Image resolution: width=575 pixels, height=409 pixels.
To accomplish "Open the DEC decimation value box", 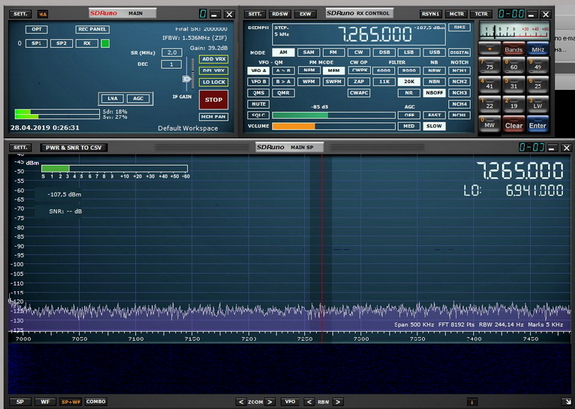I will 171,65.
